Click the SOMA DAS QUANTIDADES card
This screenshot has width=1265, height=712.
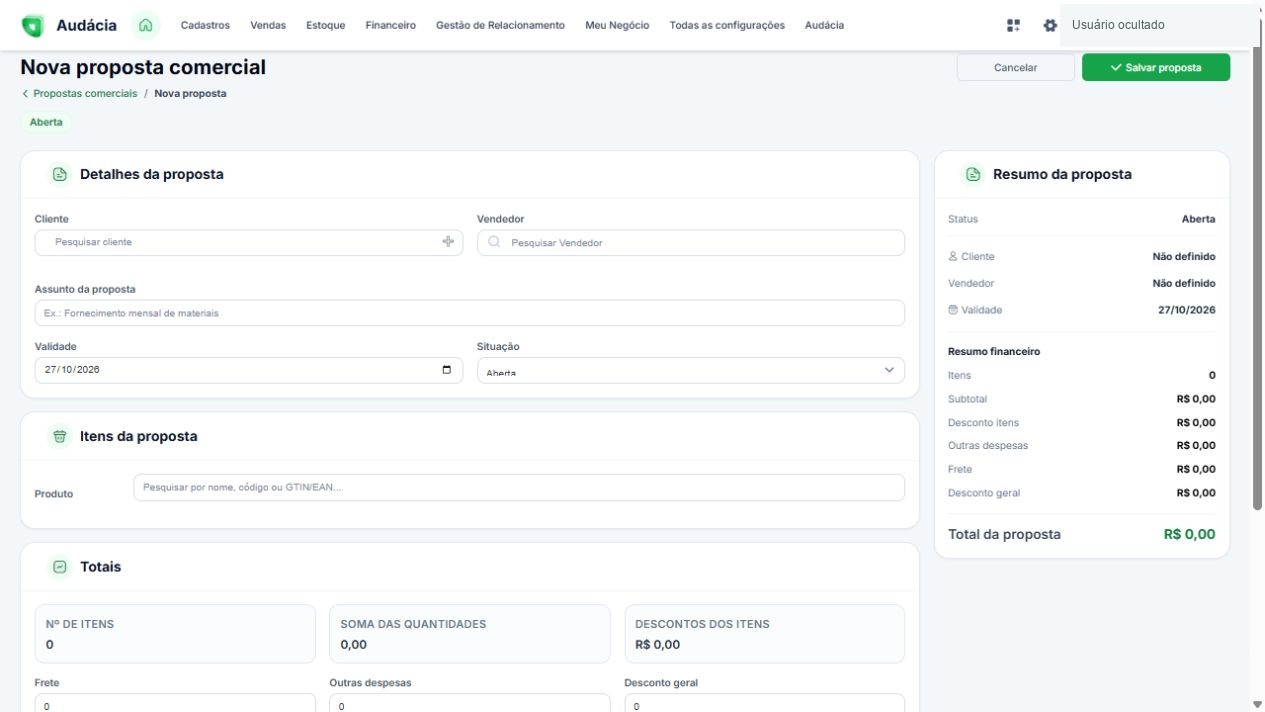470,634
